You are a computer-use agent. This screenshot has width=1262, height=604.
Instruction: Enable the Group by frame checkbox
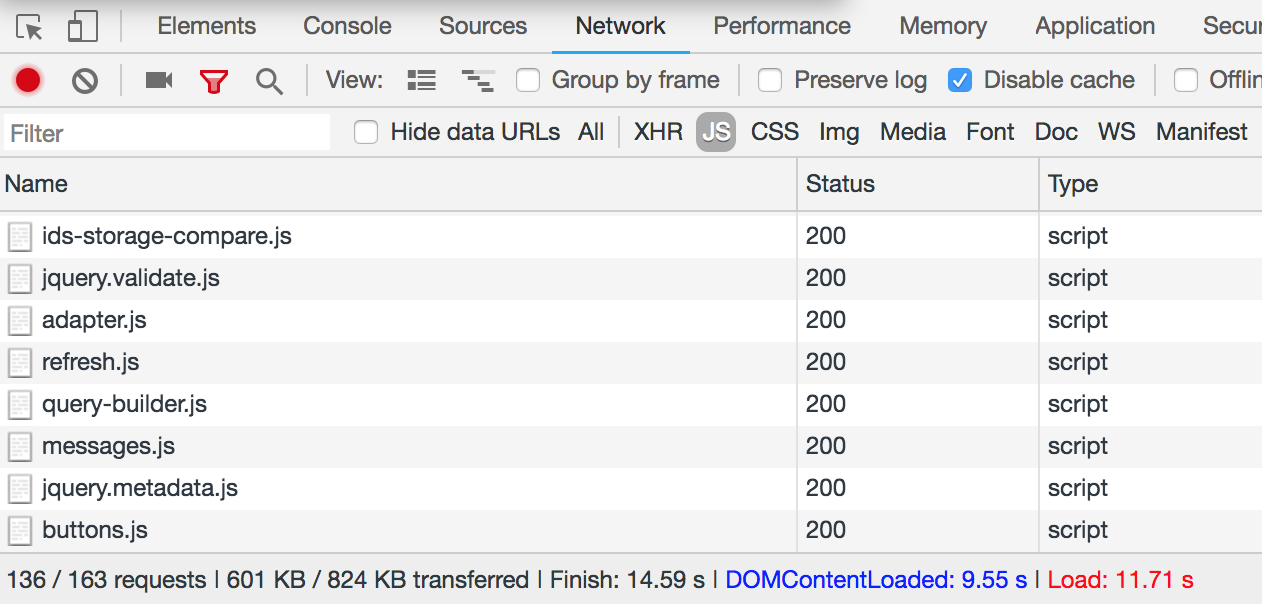click(528, 80)
